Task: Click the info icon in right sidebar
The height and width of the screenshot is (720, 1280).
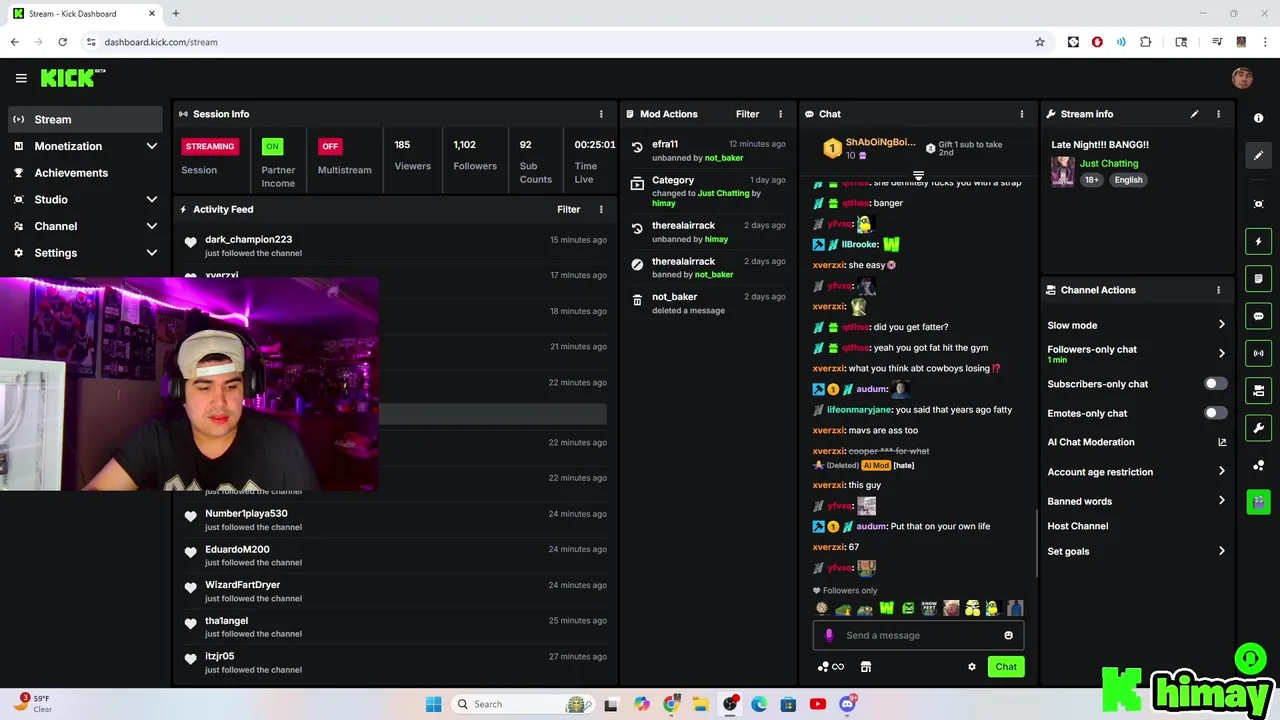Action: [x=1258, y=118]
